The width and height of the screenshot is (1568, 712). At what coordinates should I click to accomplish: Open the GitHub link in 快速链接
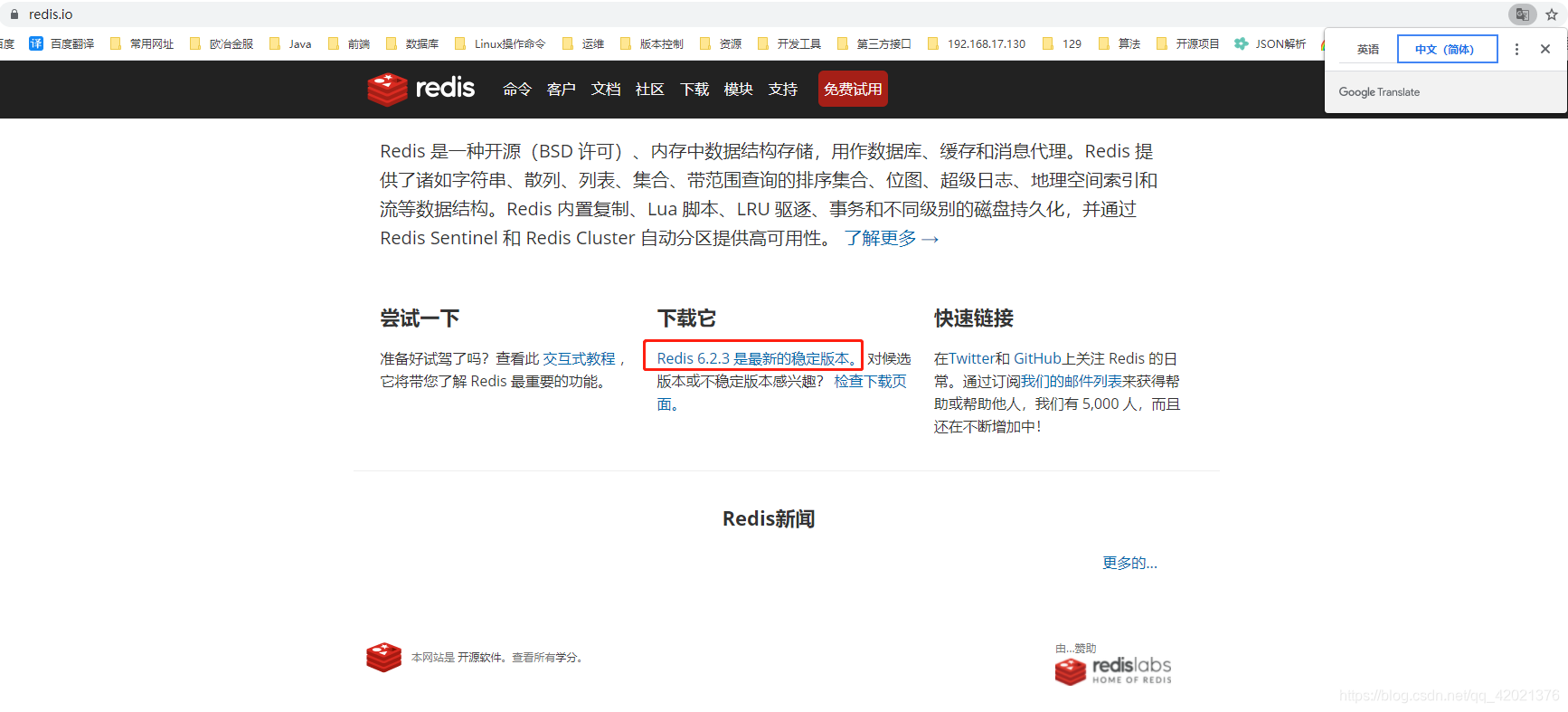click(1037, 359)
